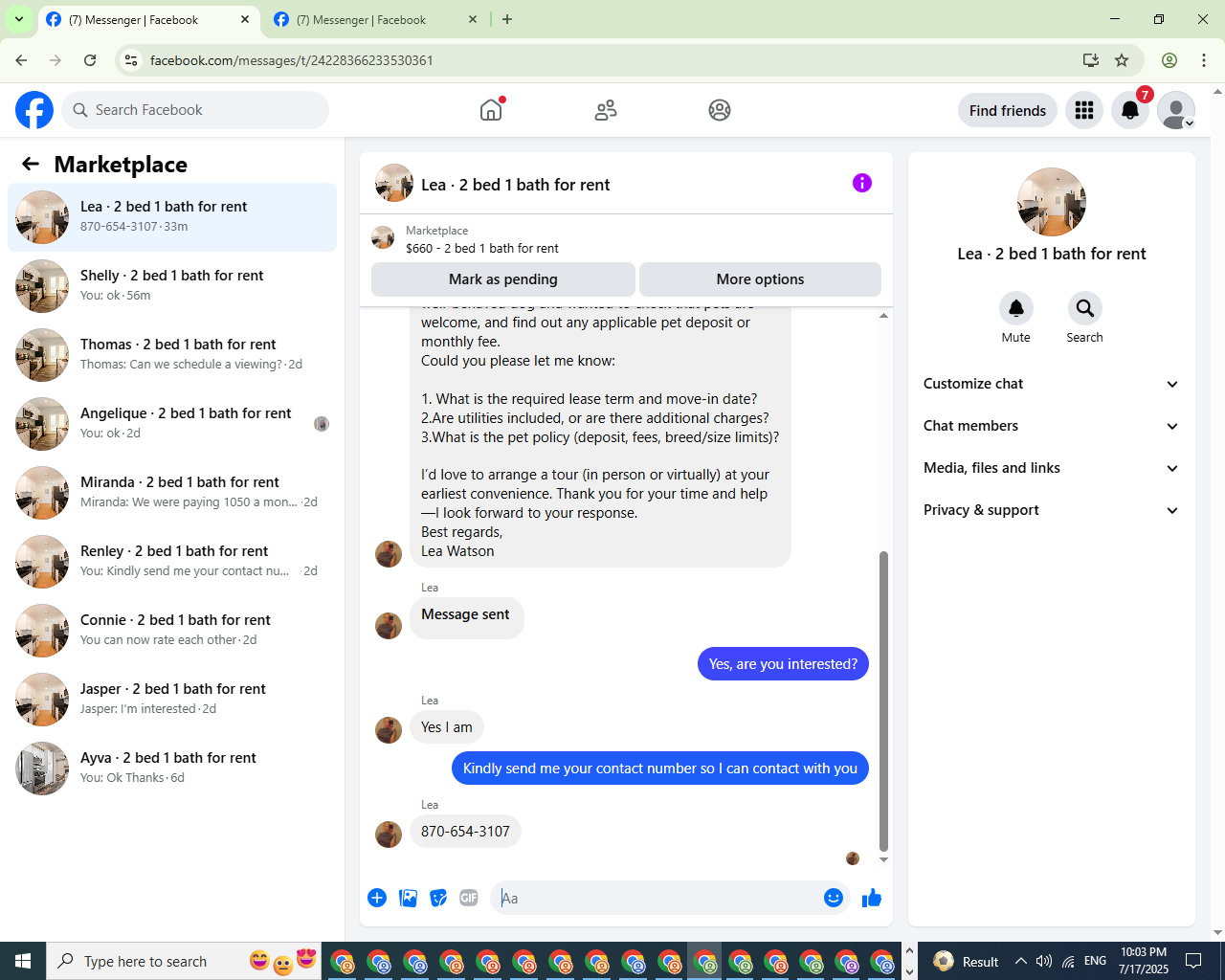
Task: Open a new browser tab
Action: point(507,19)
